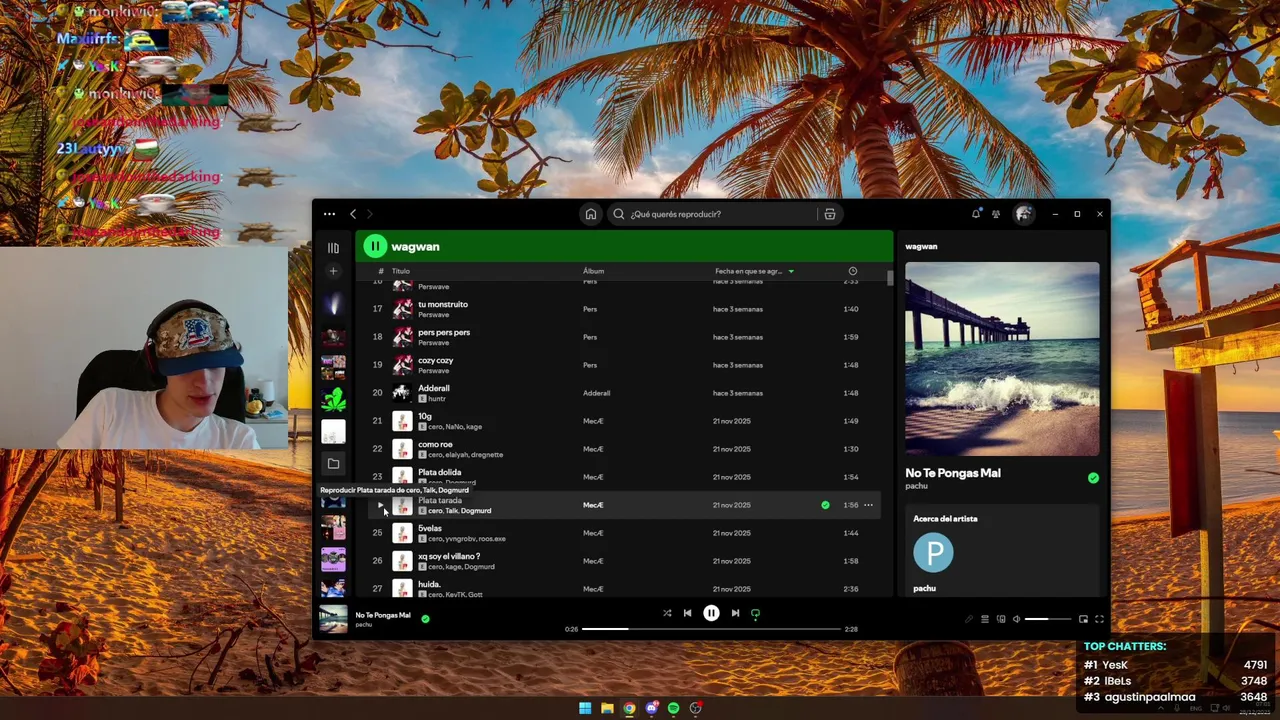Sort by the Álbum column header
This screenshot has height=720, width=1280.
pos(594,271)
